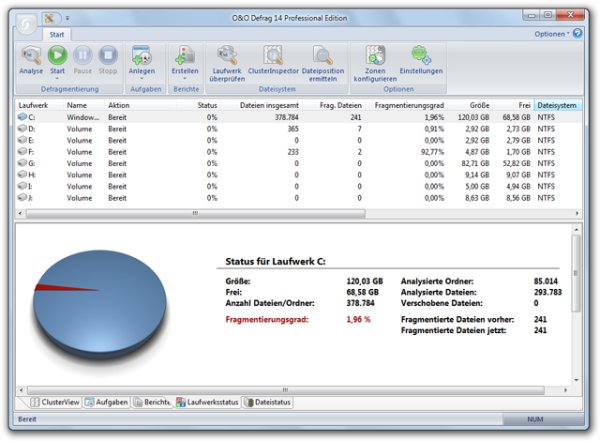Viewport: 600px width, 441px height.
Task: Click the Erstellen report icon
Action: [x=185, y=56]
